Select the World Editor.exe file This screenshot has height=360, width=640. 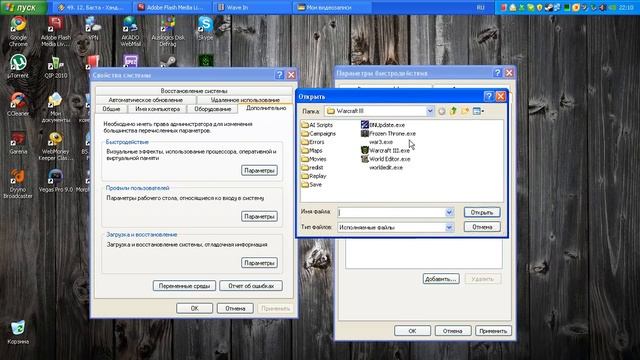click(386, 159)
